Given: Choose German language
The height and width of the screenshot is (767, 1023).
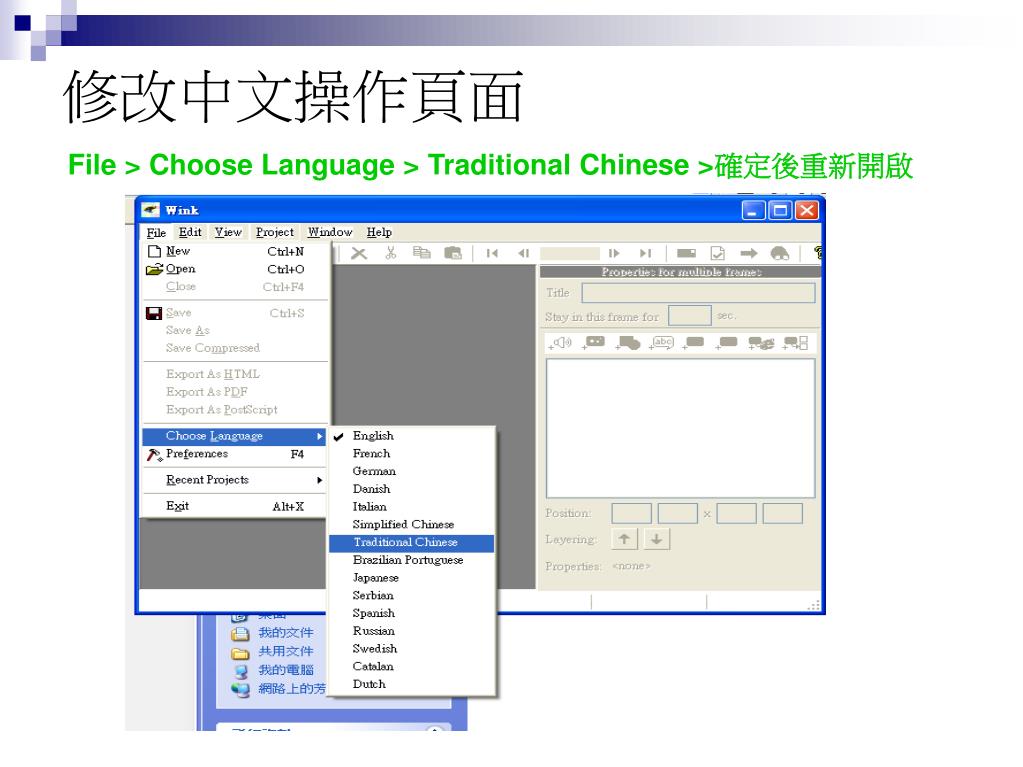Looking at the screenshot, I should coord(412,471).
